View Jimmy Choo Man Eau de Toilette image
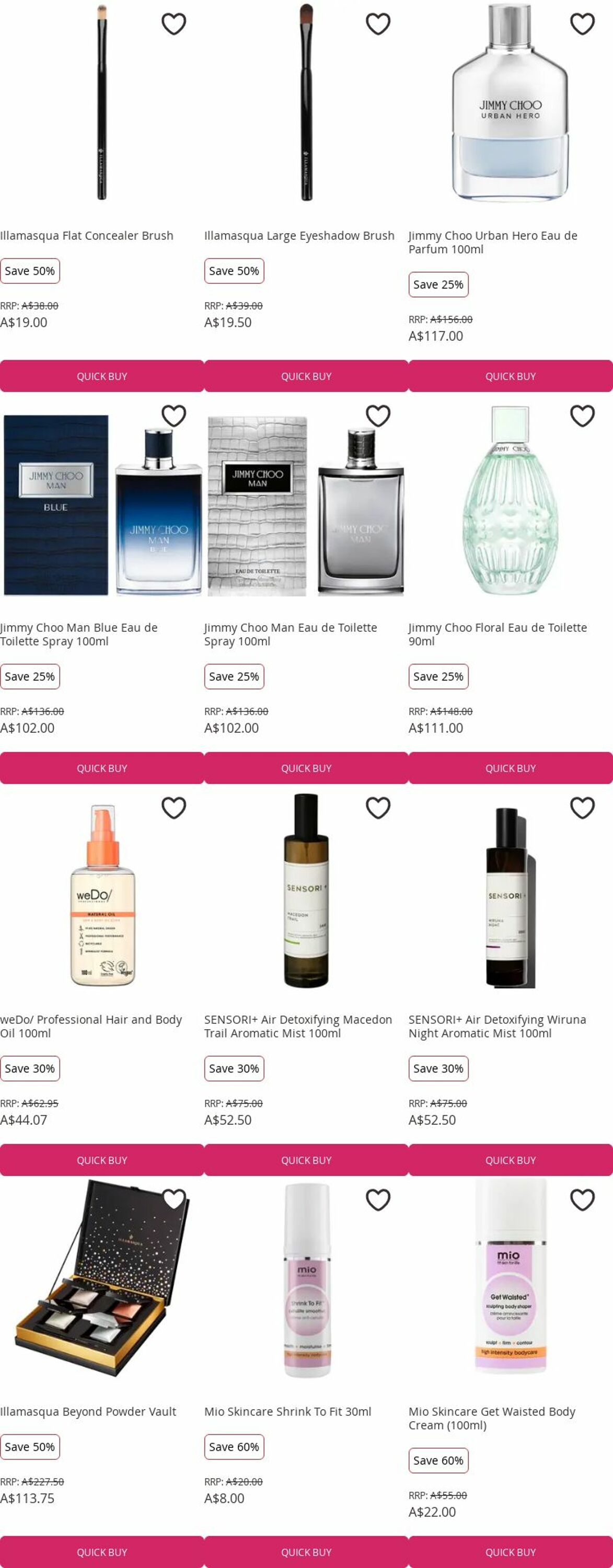This screenshot has height=1568, width=613. pyautogui.click(x=306, y=505)
